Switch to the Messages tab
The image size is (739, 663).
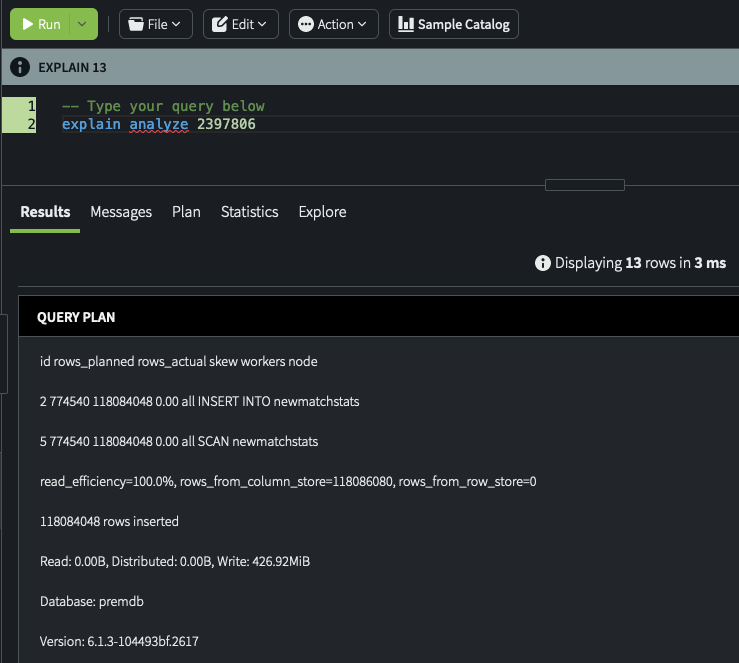pyautogui.click(x=121, y=212)
